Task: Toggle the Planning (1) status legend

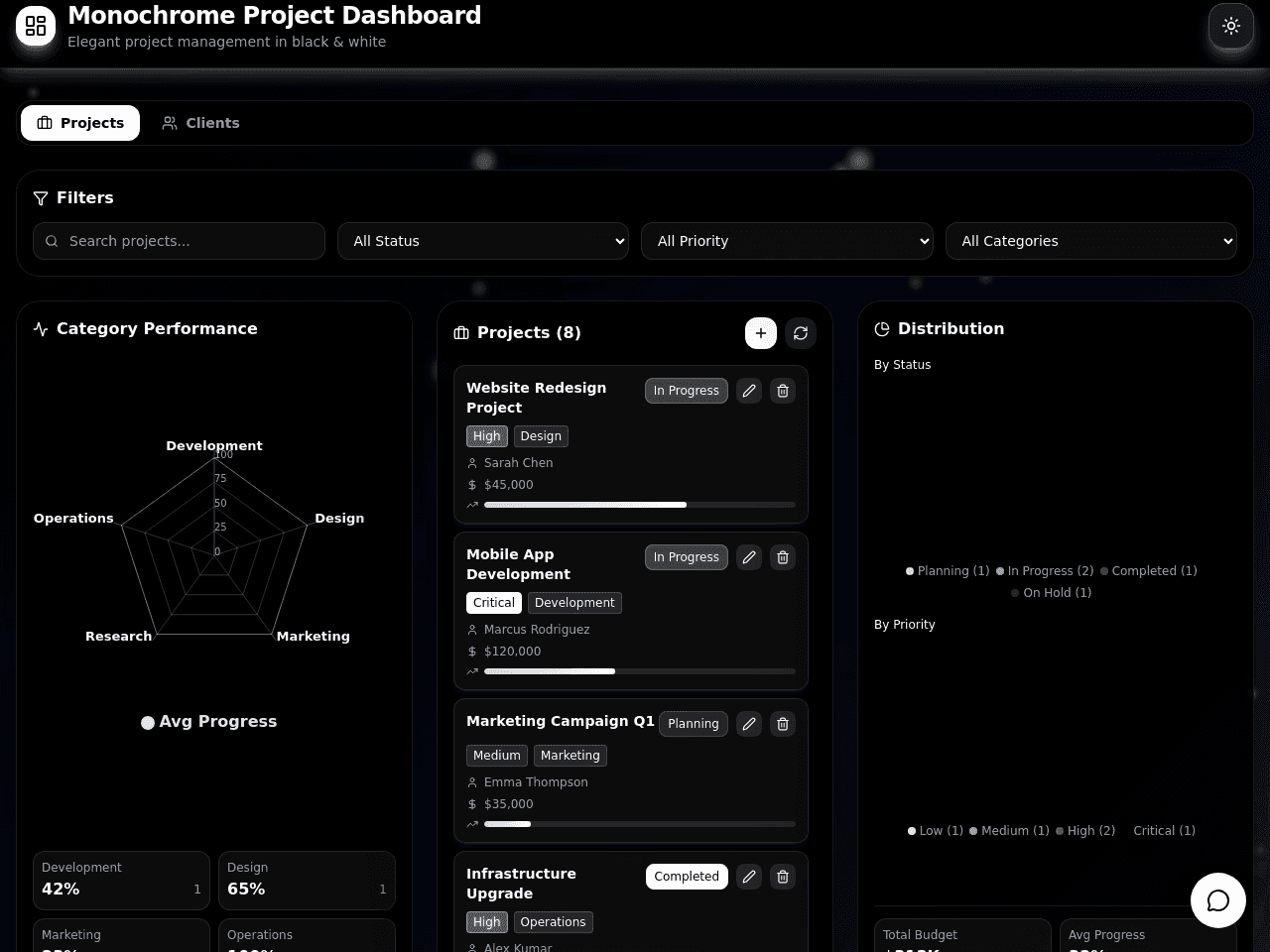Action: (948, 571)
